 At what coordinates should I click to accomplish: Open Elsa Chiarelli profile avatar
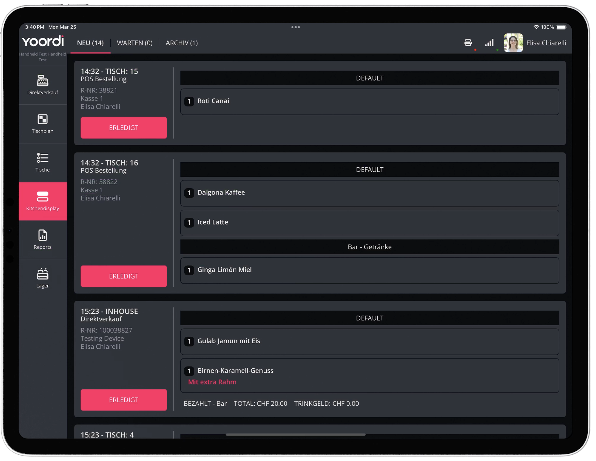pyautogui.click(x=513, y=43)
